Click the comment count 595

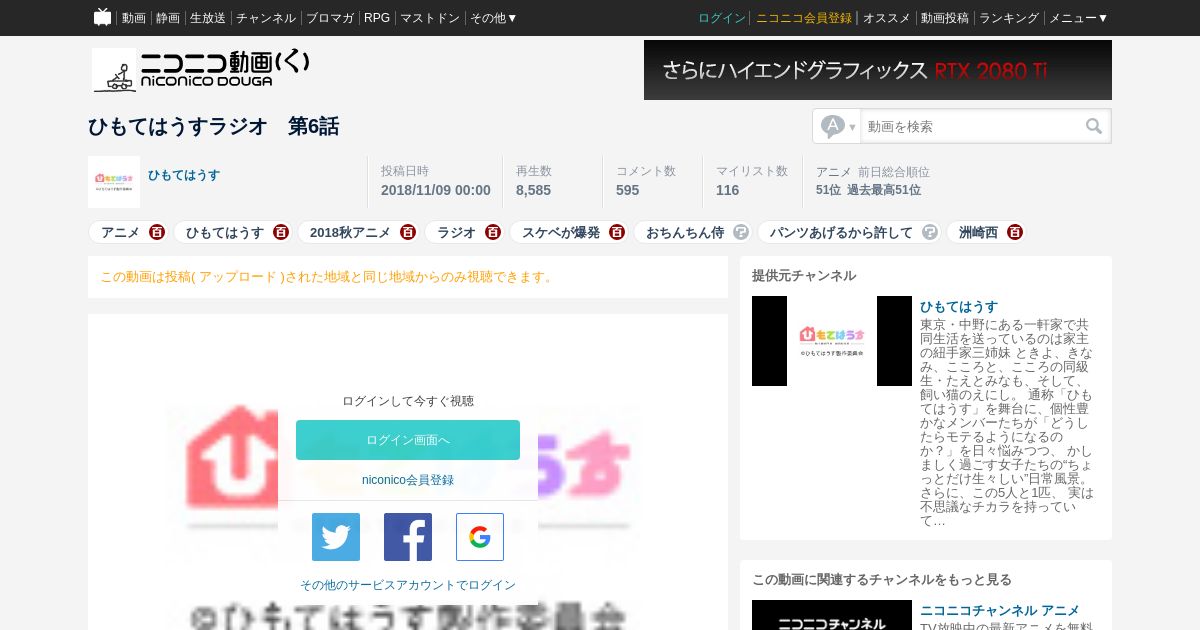627,190
